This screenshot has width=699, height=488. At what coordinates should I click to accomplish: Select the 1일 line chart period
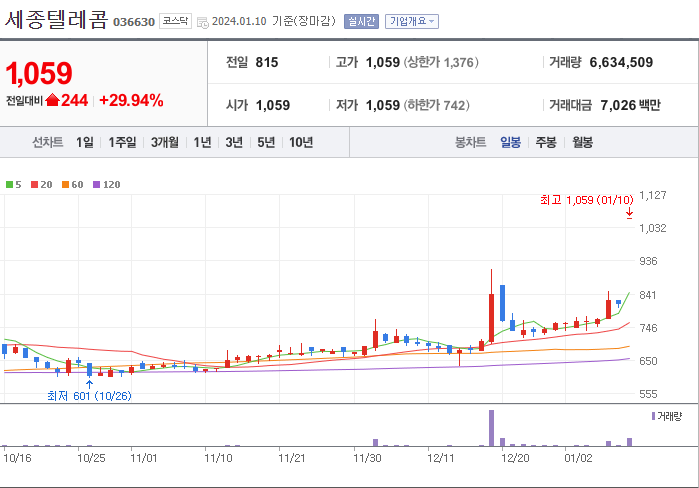point(85,143)
